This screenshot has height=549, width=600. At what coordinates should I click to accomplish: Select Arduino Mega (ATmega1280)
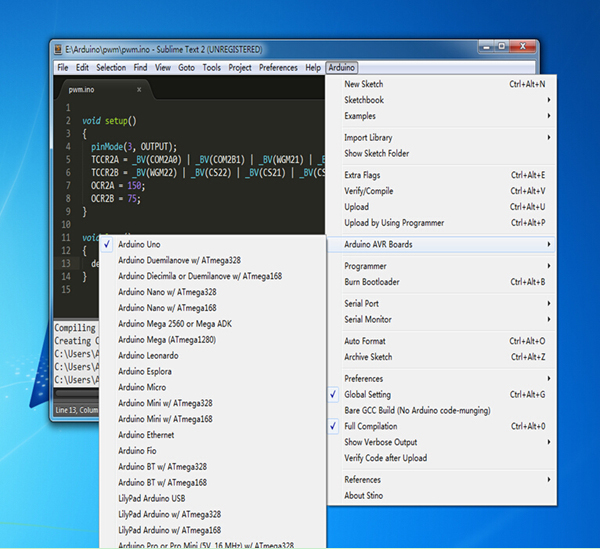(x=213, y=340)
